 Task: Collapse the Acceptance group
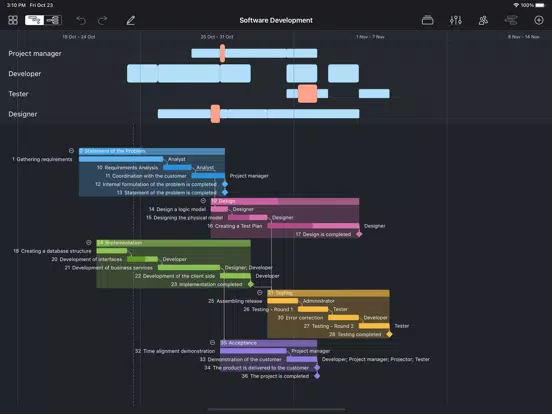coord(212,343)
